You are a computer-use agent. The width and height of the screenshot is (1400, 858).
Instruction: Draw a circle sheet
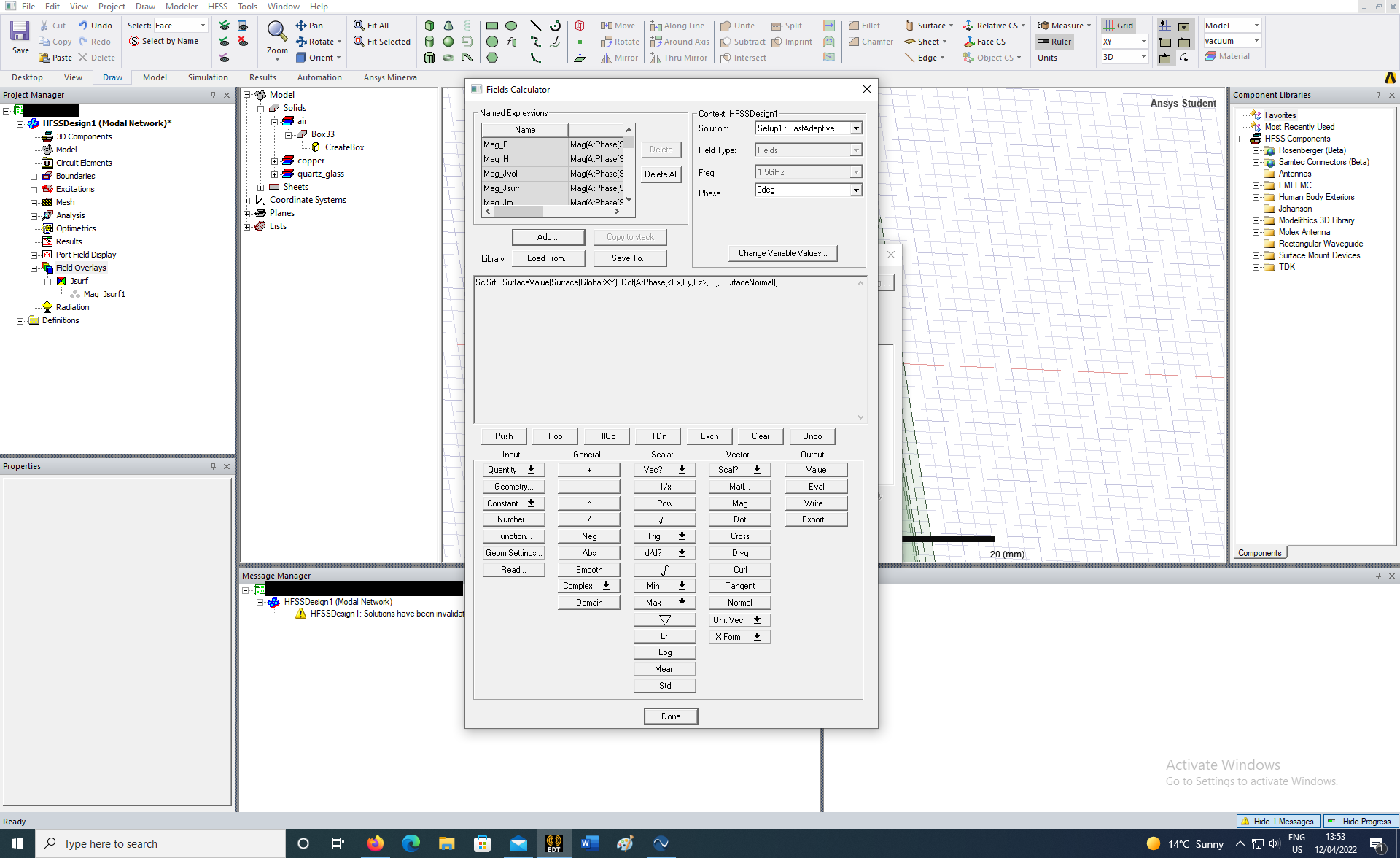click(492, 42)
